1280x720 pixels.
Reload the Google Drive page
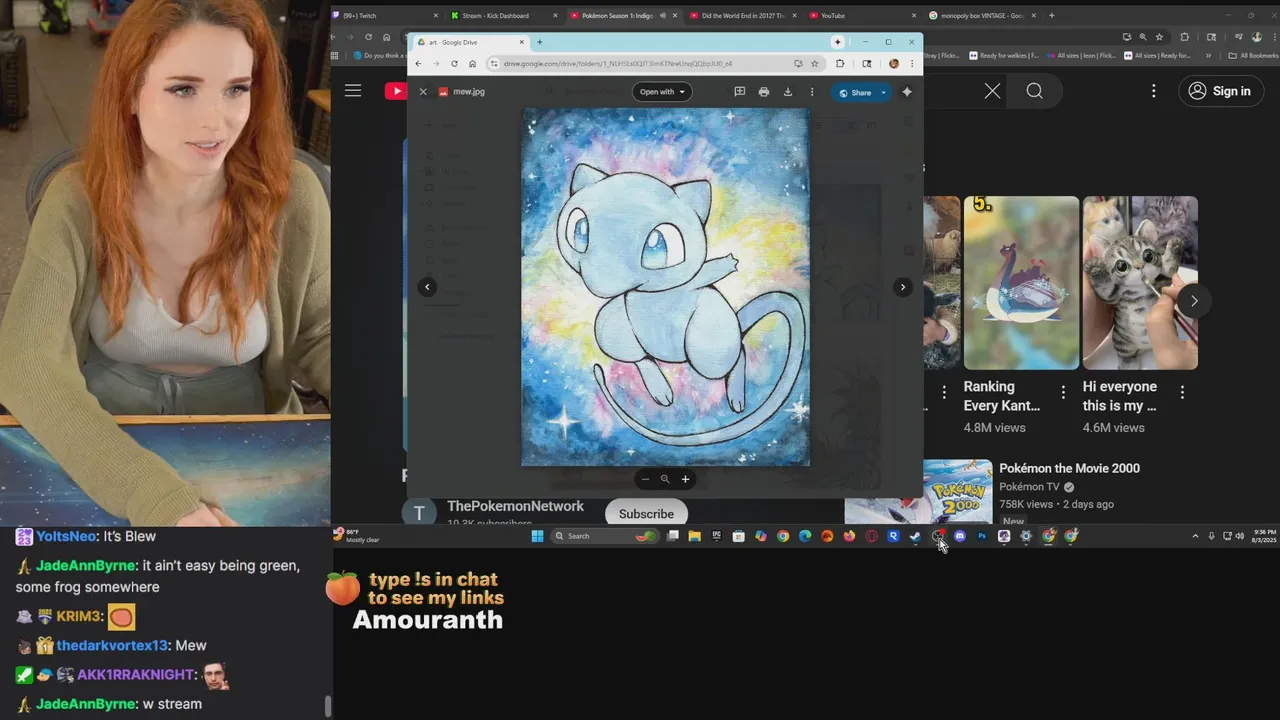454,63
